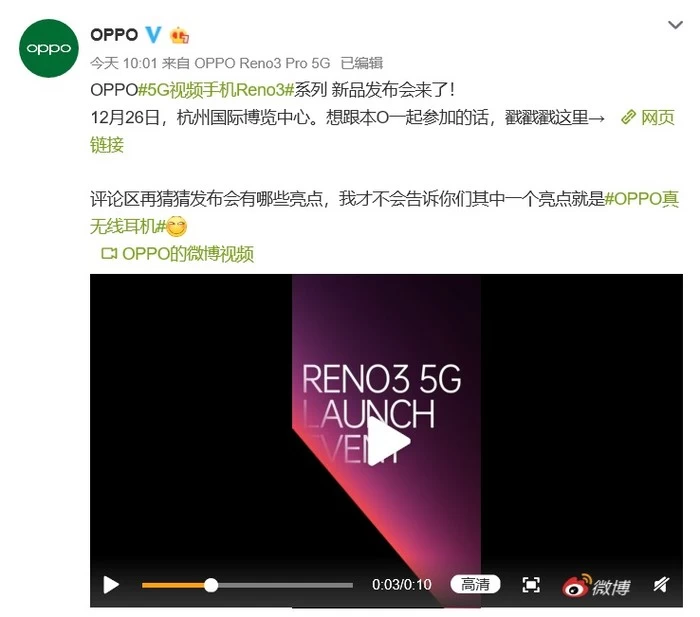Toggle fullscreen mode for the video

pos(531,584)
